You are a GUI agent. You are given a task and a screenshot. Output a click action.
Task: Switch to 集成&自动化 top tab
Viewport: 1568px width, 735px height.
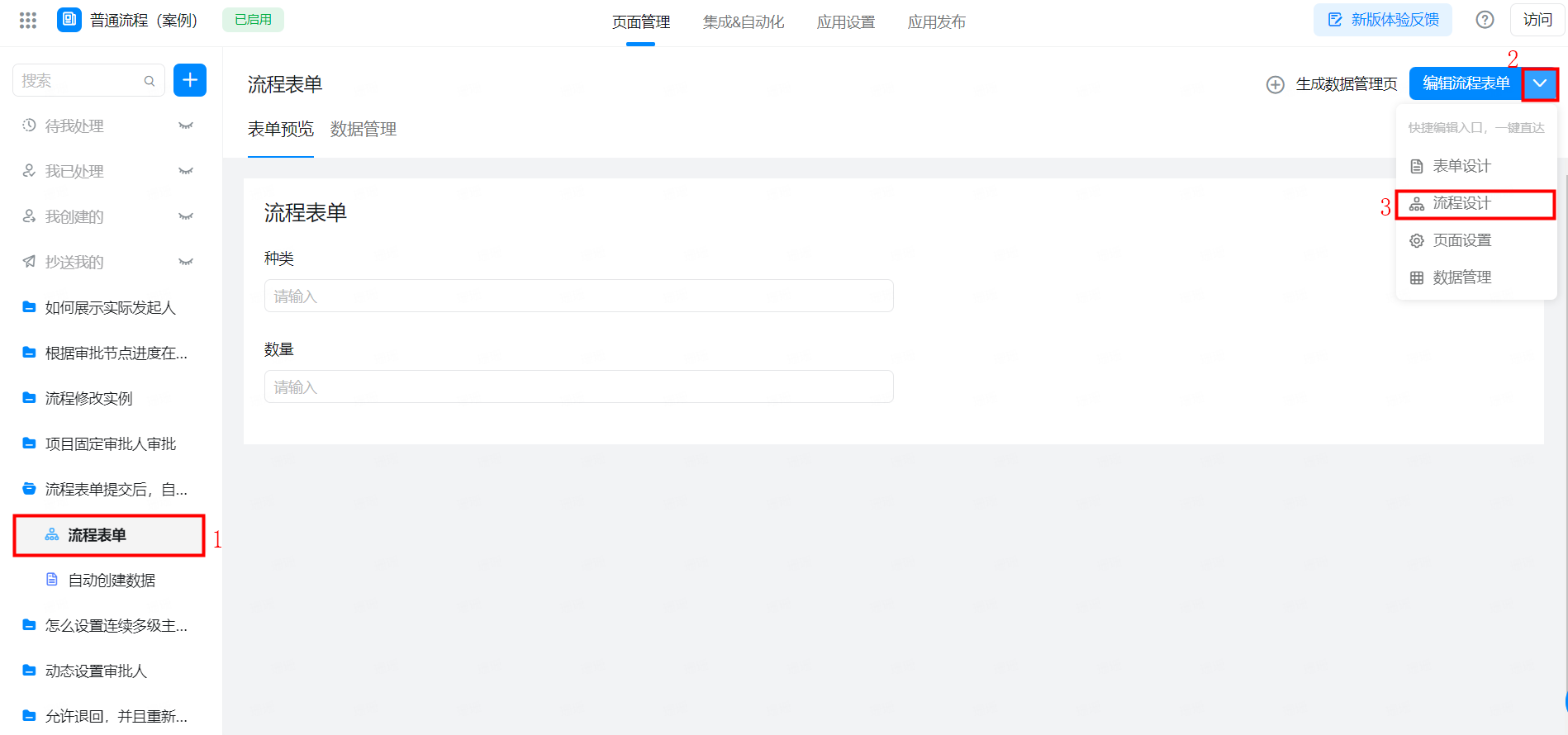(x=744, y=21)
